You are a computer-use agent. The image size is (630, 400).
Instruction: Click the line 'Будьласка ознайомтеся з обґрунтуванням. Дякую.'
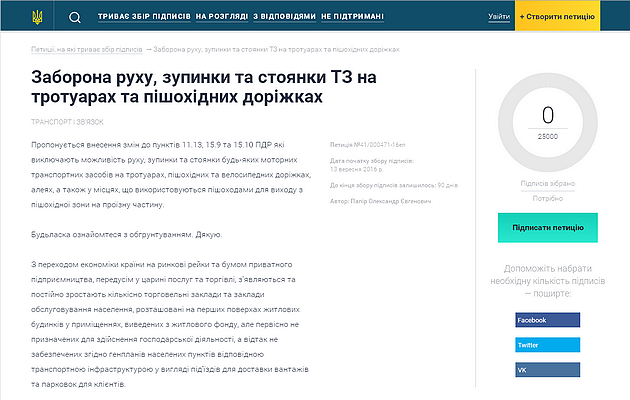click(x=127, y=235)
